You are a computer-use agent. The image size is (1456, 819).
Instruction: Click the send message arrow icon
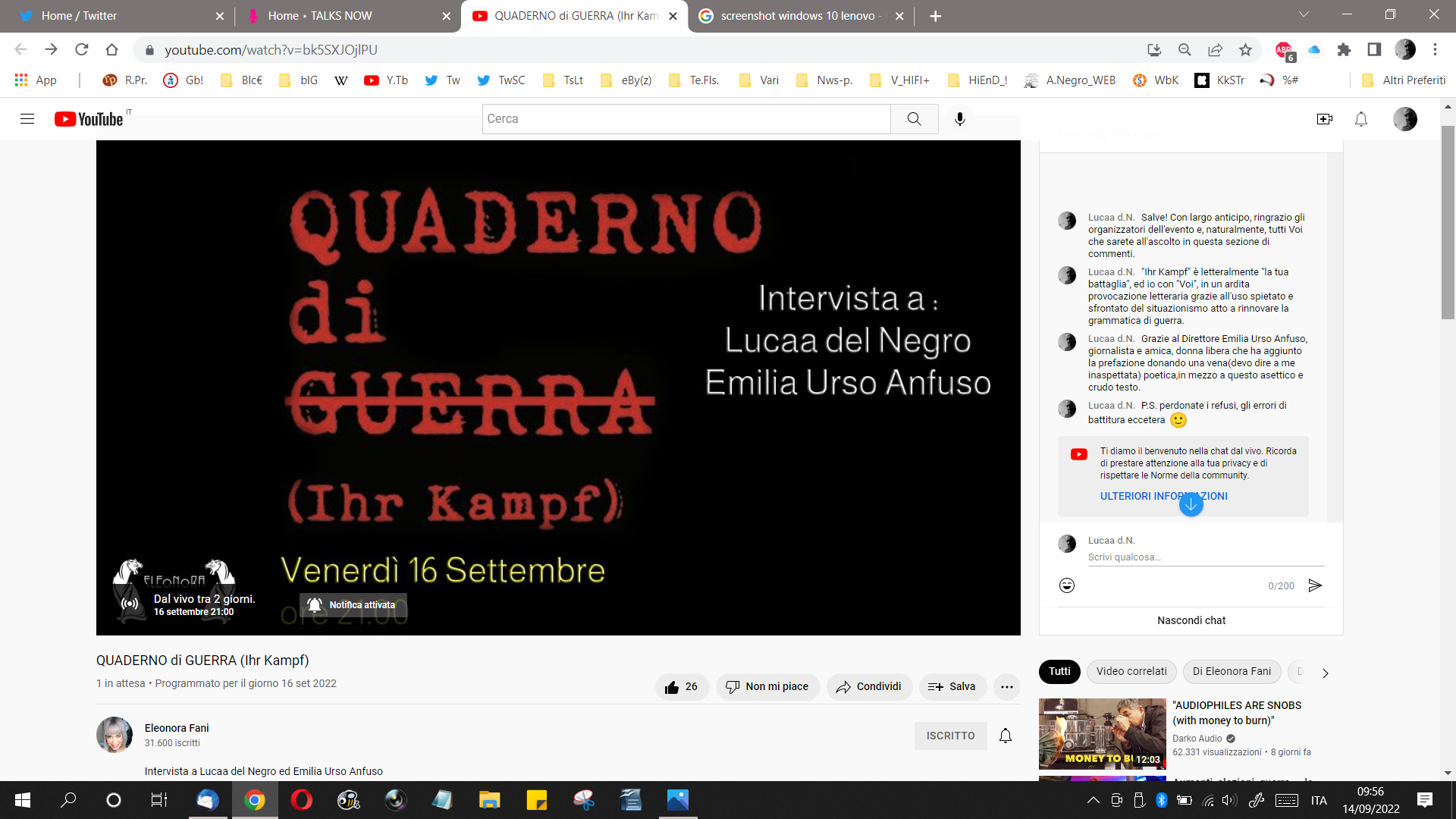1315,585
